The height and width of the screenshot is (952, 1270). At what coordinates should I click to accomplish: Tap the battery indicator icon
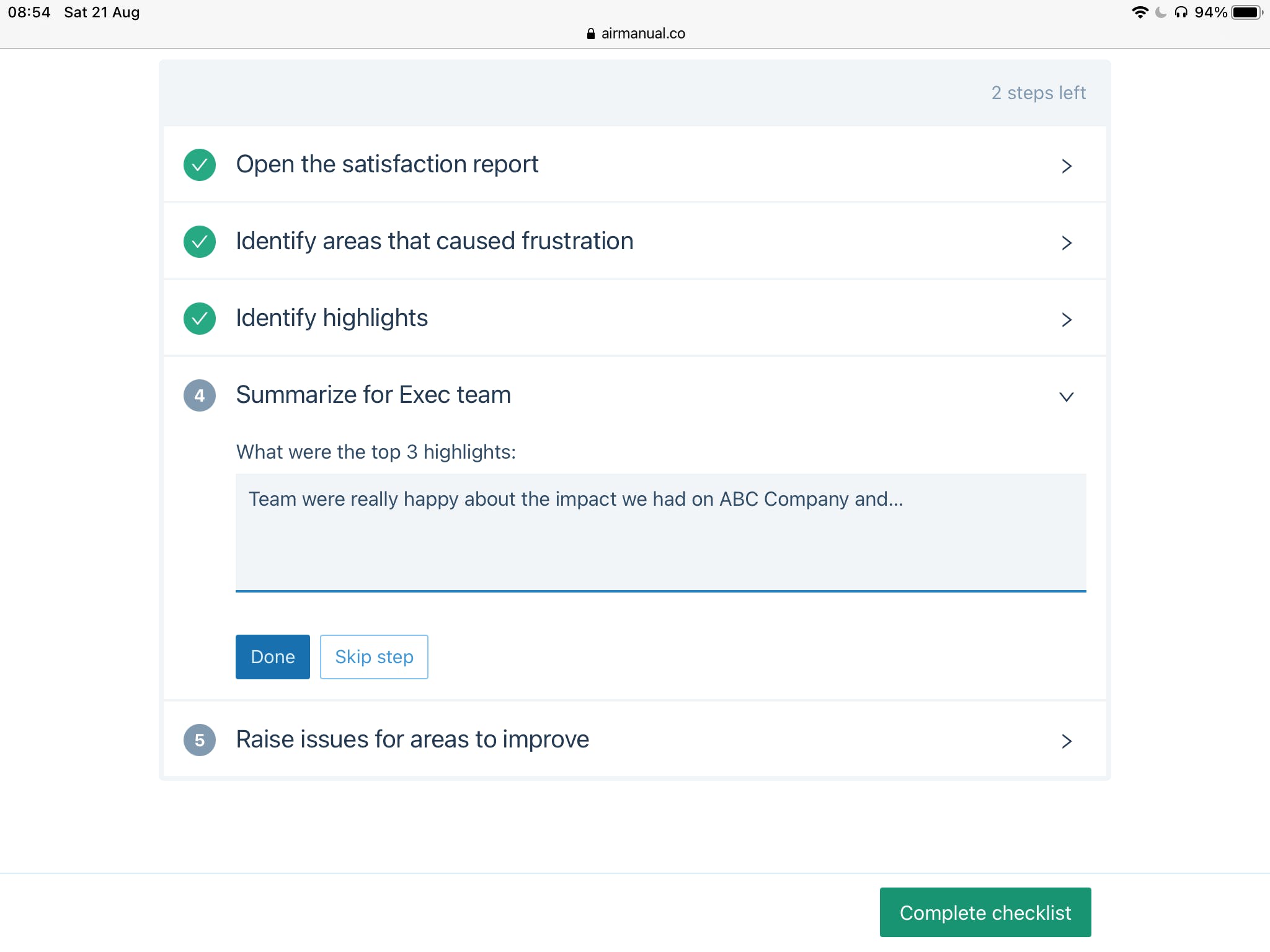(1246, 12)
